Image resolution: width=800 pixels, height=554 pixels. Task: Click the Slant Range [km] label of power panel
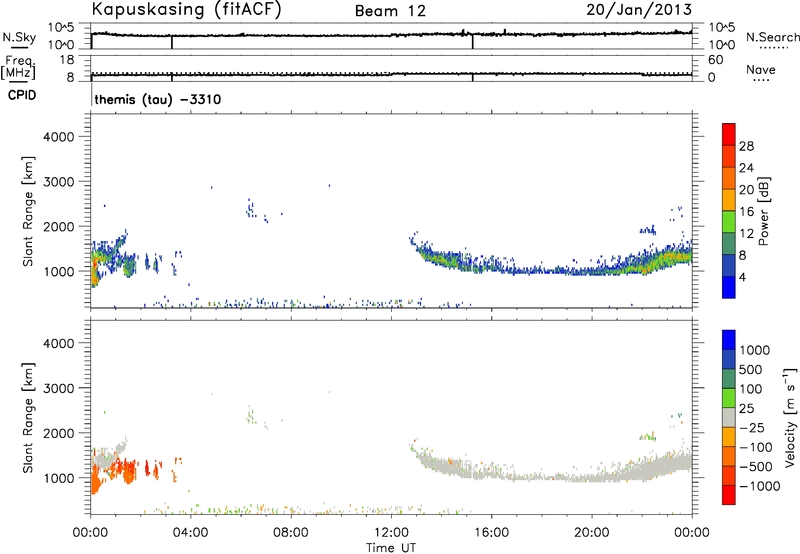28,211
